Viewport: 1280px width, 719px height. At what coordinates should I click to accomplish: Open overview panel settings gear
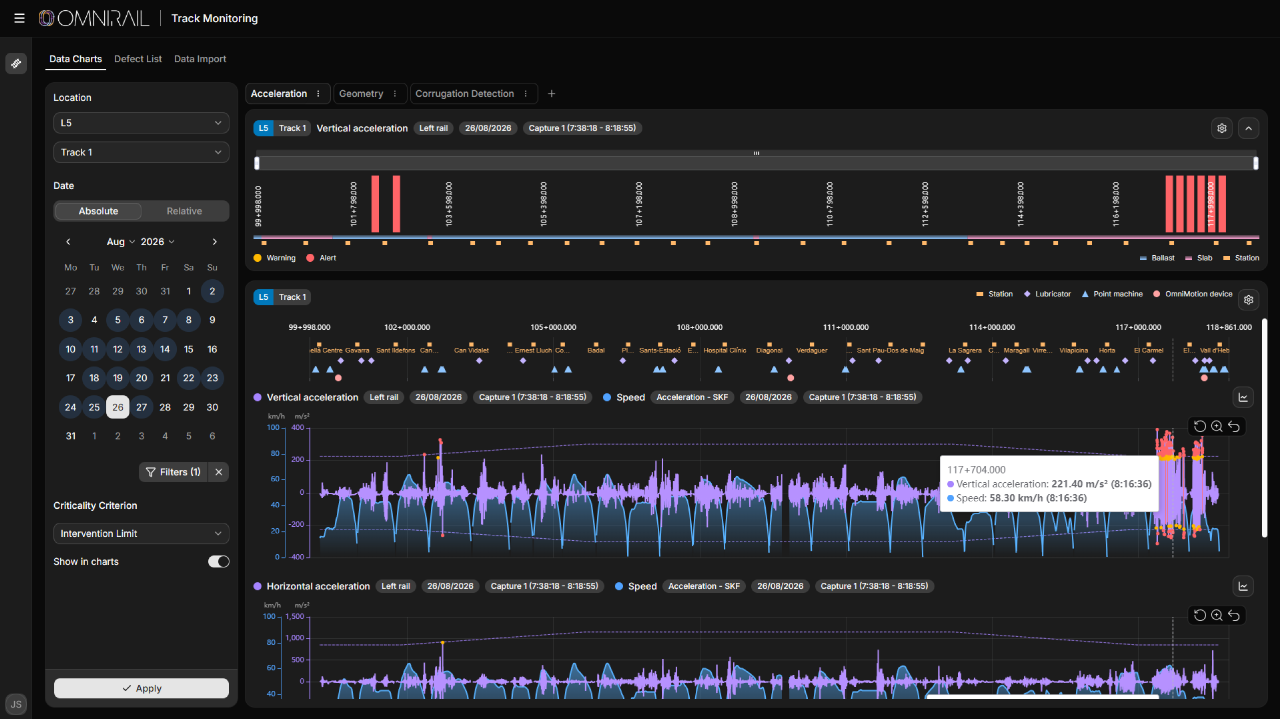[x=1221, y=128]
